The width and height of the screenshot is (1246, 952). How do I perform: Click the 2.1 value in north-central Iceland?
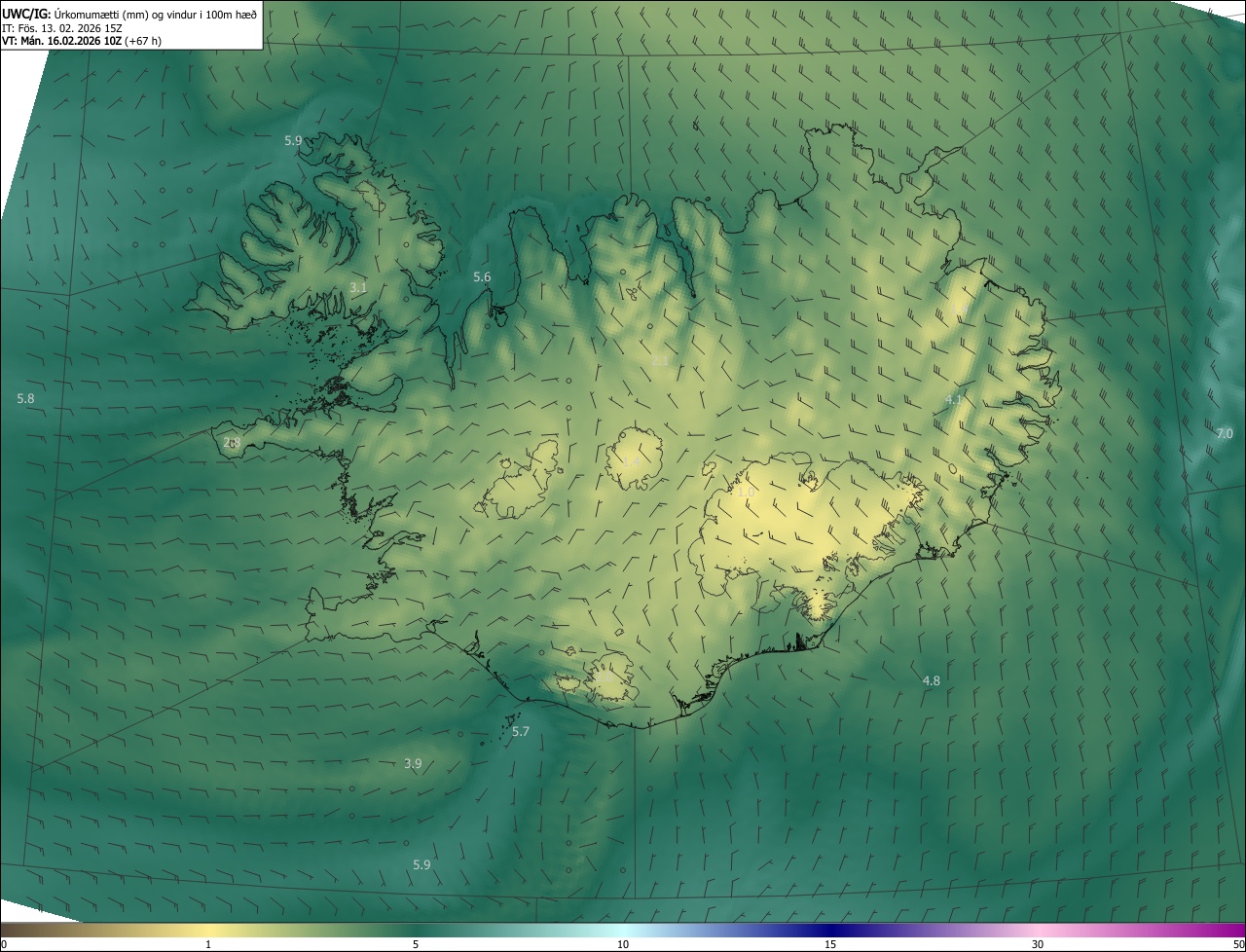point(660,361)
